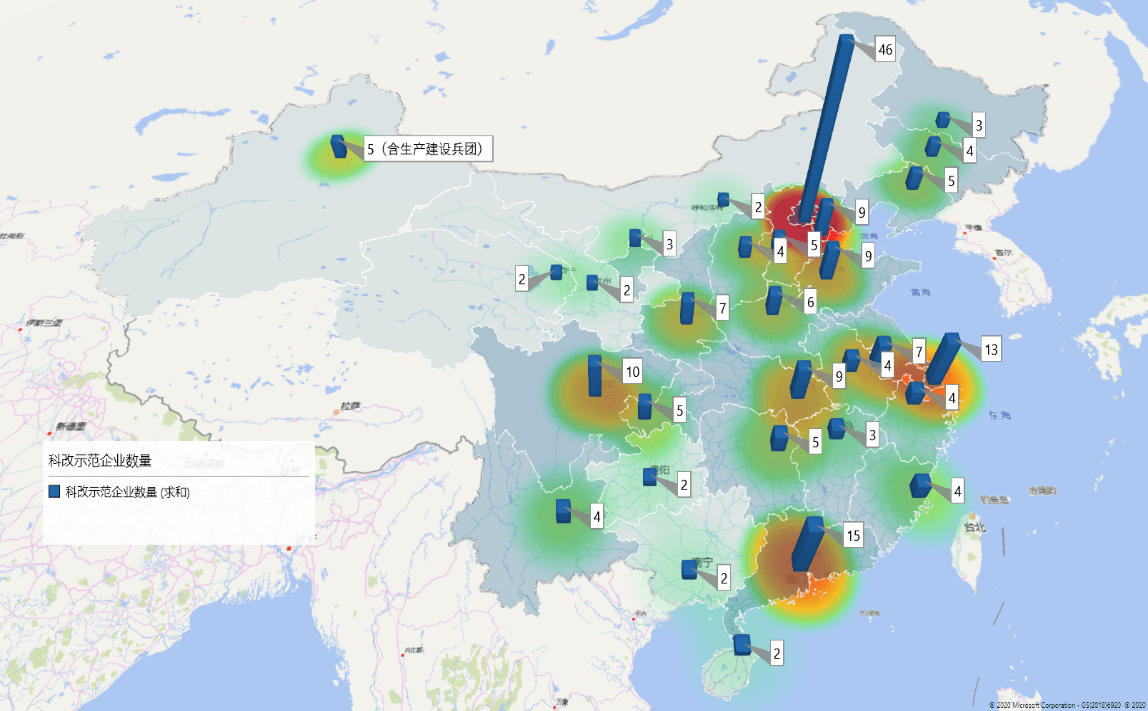Viewport: 1148px width, 711px height.
Task: Select the data label showing 15
Action: 853,536
